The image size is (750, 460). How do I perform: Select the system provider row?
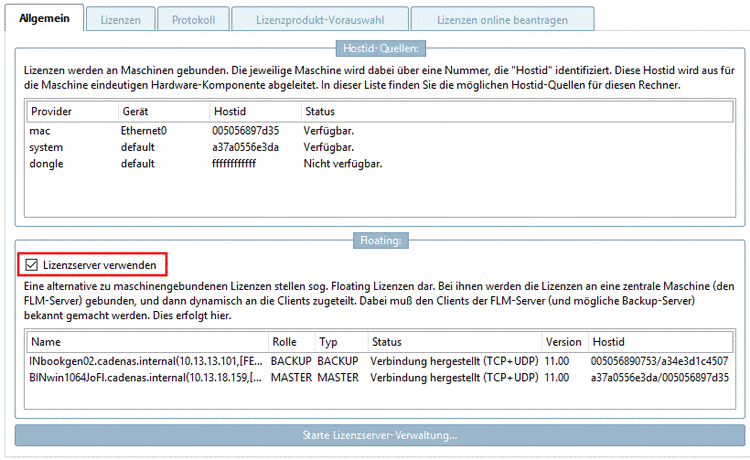[380, 147]
